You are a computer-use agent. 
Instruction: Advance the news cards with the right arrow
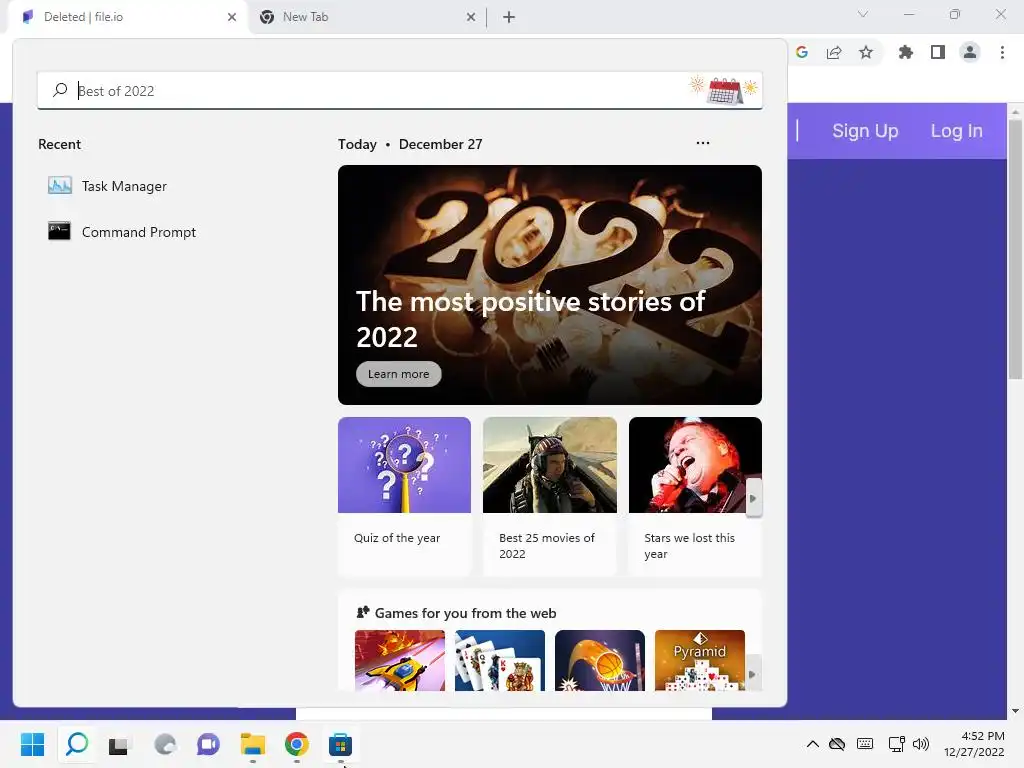[753, 498]
